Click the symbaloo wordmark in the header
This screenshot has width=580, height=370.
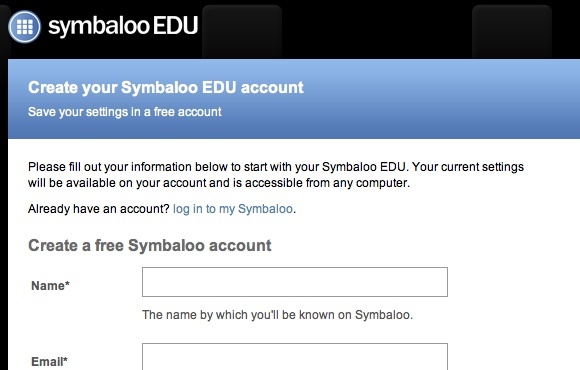click(x=98, y=27)
